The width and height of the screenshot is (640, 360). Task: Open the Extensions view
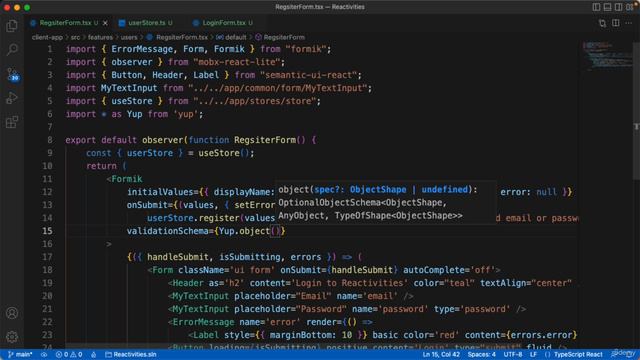(12, 122)
